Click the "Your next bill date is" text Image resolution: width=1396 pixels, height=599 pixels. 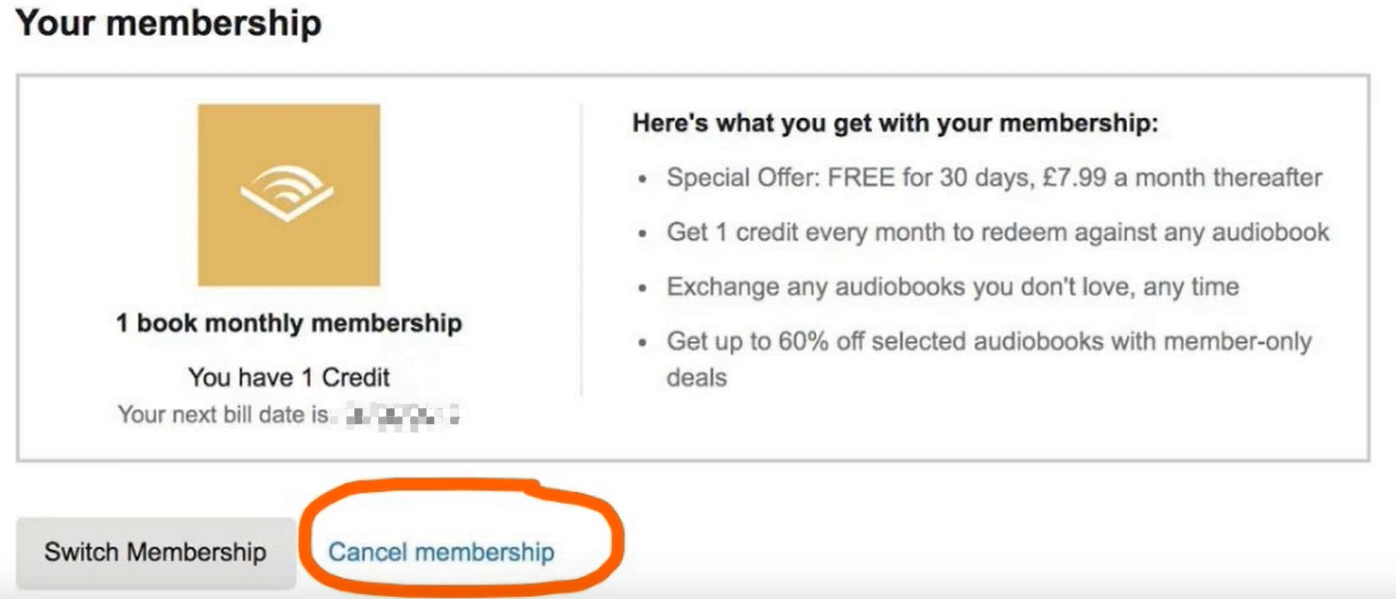point(223,414)
